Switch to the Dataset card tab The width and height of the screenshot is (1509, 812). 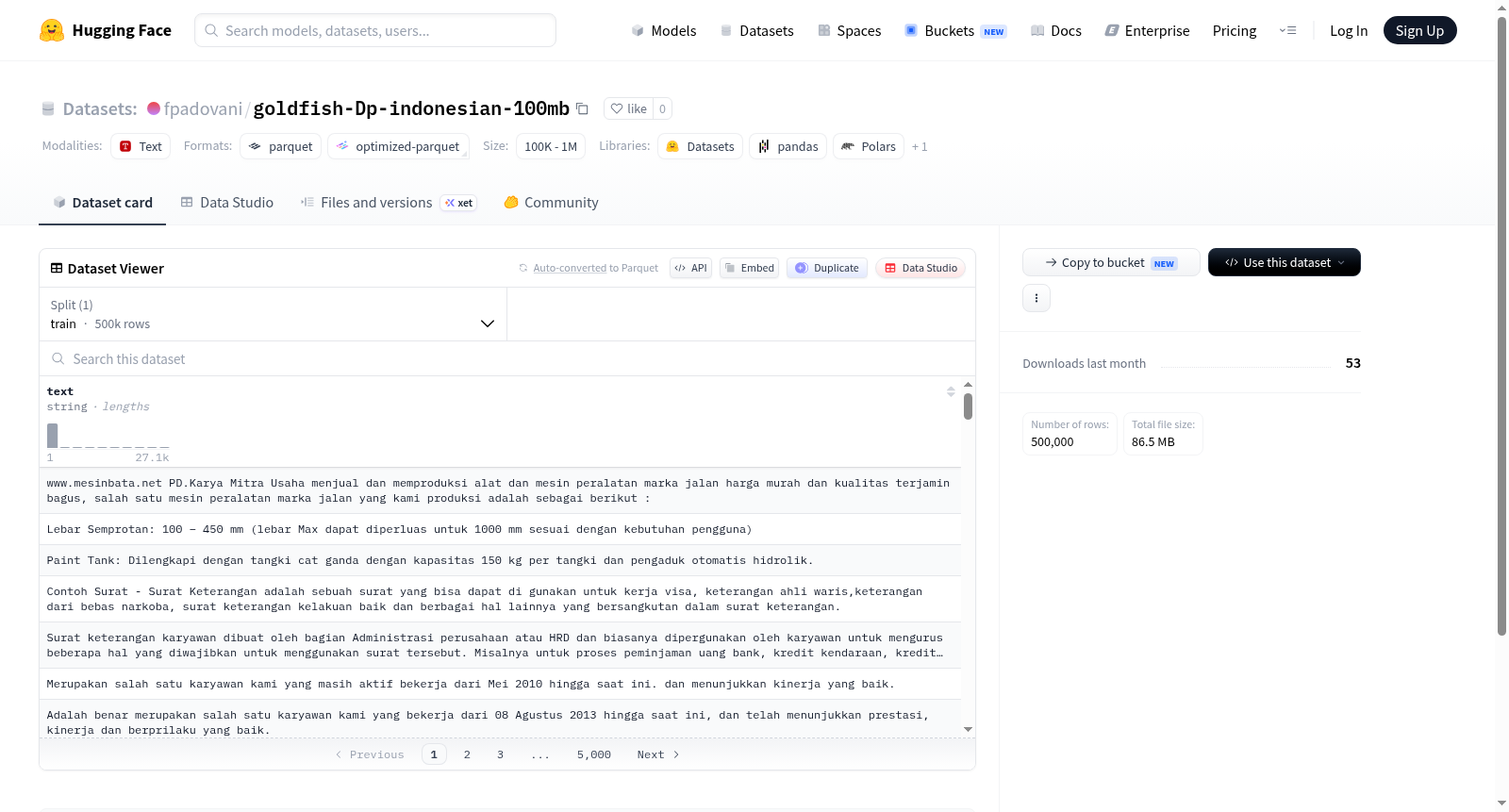click(x=102, y=203)
